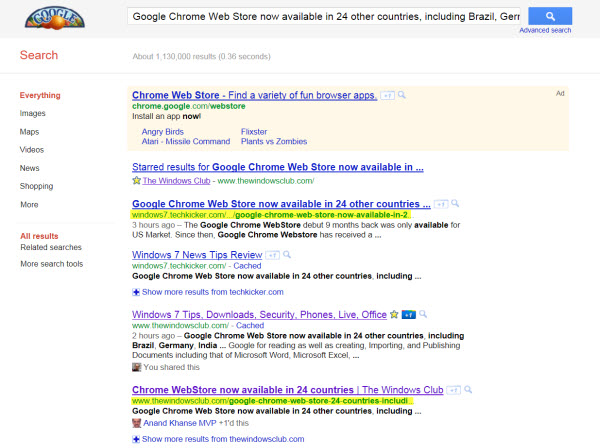Viewport: 600px width, 448px height.
Task: Open The Windows Club starred link
Action: click(176, 181)
